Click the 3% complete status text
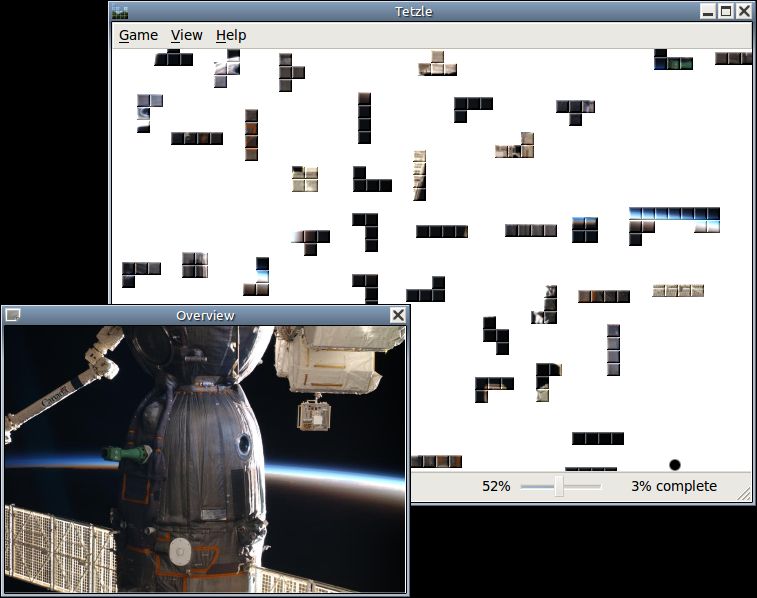This screenshot has height=598, width=757. coord(673,486)
